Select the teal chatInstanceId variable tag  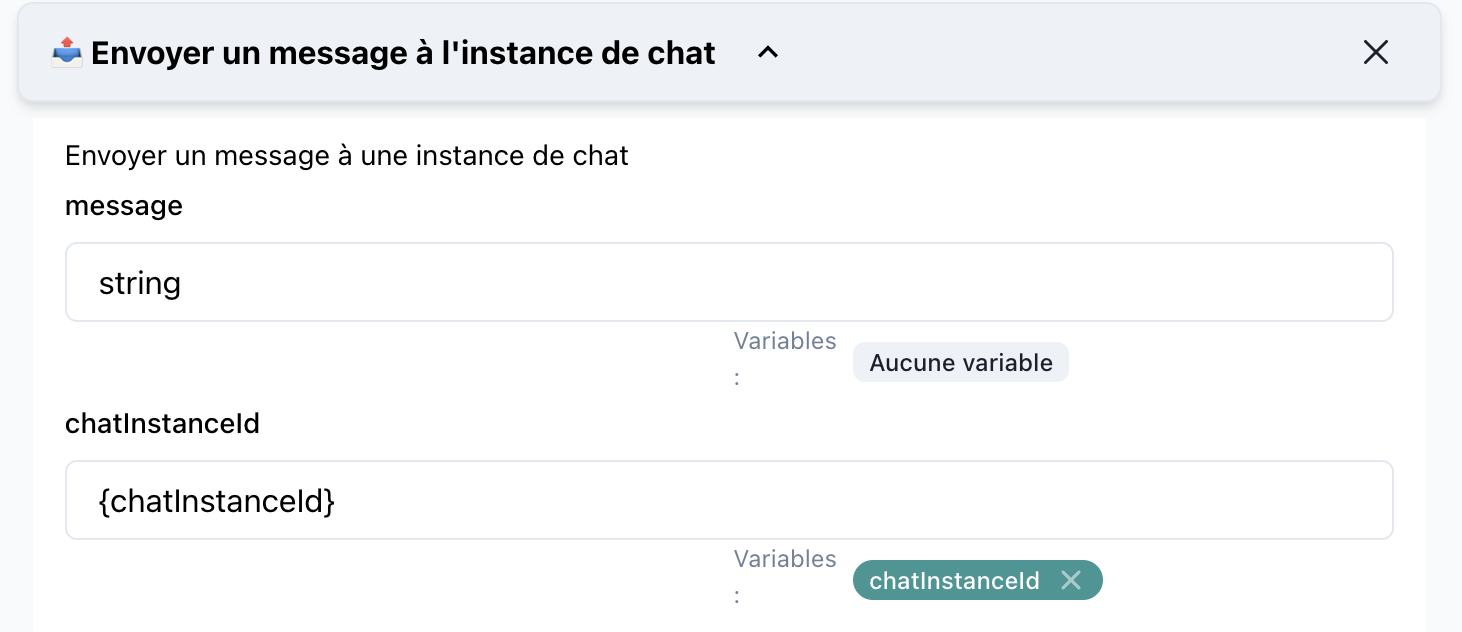click(x=954, y=580)
